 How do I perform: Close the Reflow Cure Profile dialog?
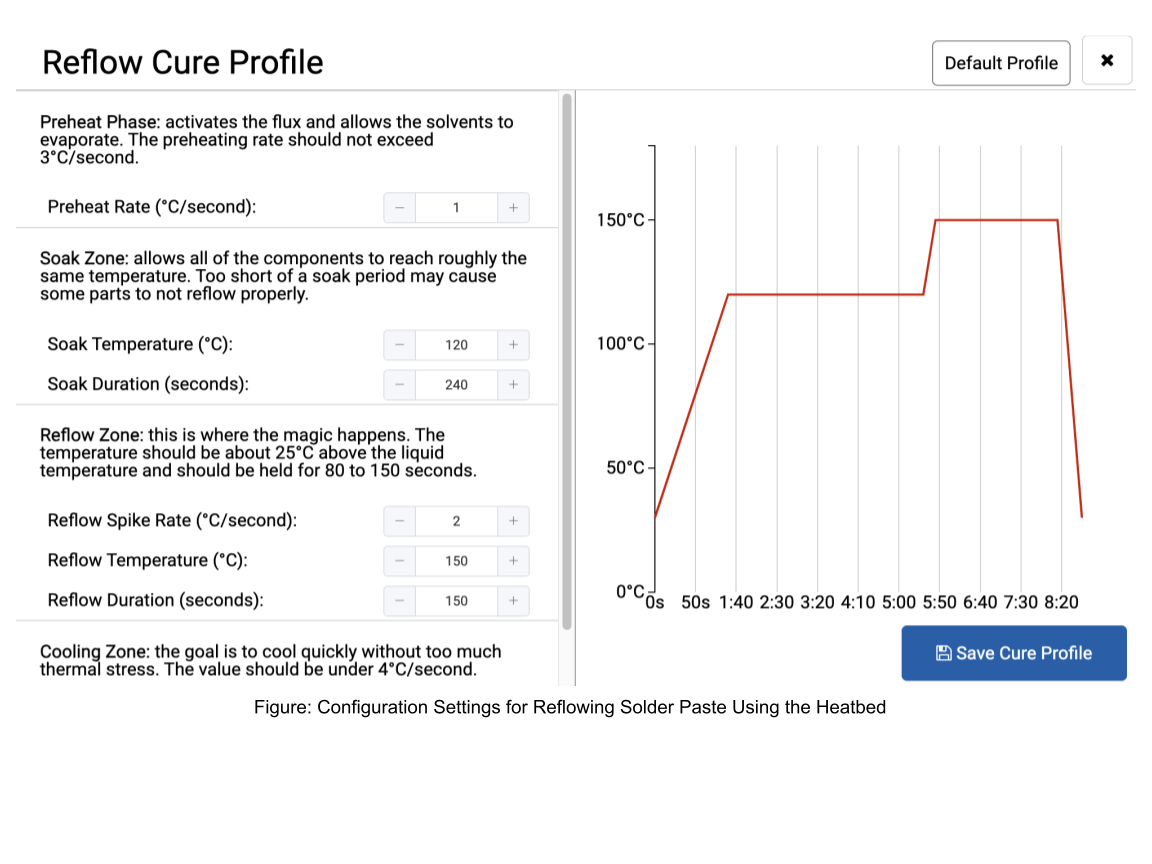1107,61
